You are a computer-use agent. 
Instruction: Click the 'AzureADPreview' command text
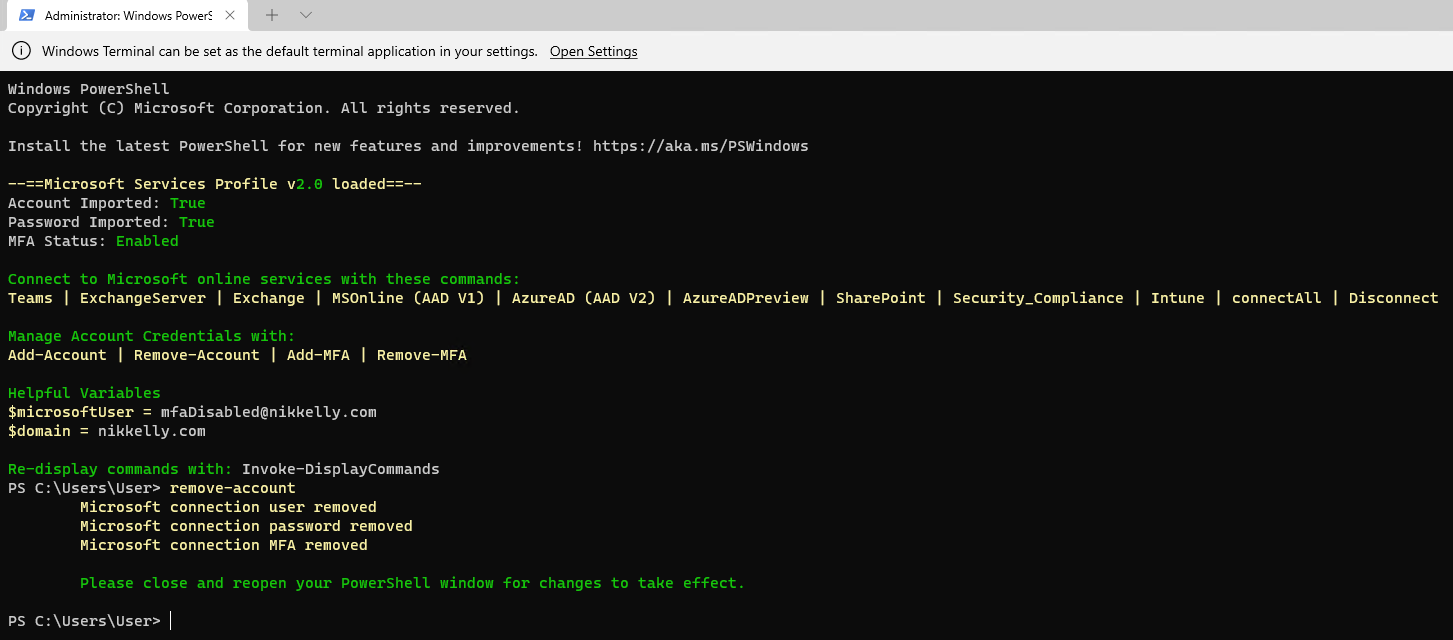tap(746, 298)
